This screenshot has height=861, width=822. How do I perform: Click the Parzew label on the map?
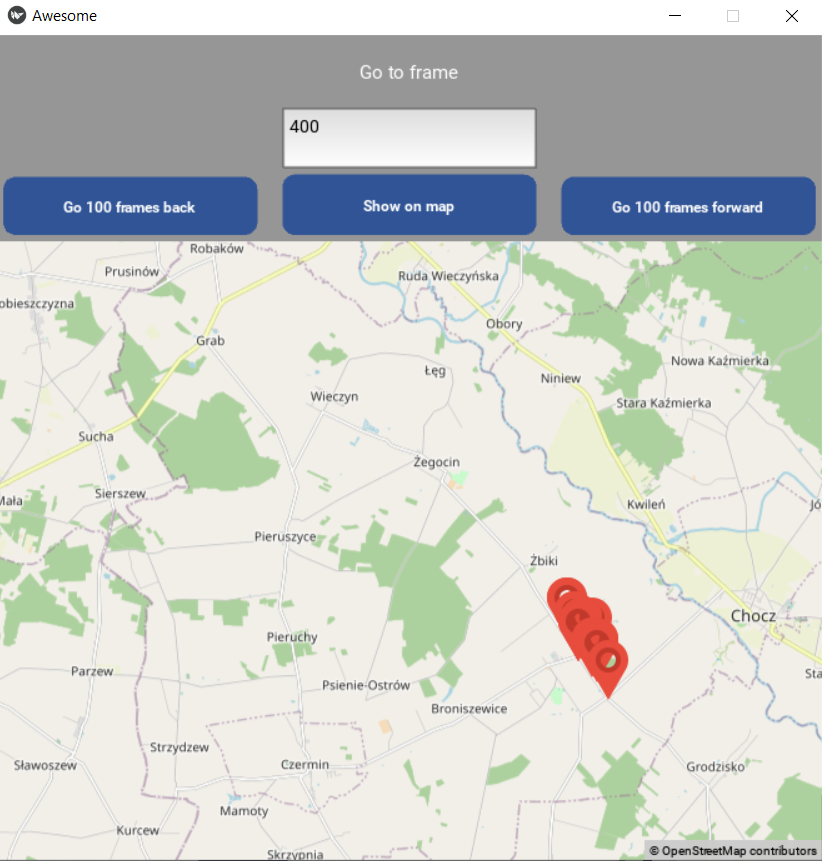point(92,672)
